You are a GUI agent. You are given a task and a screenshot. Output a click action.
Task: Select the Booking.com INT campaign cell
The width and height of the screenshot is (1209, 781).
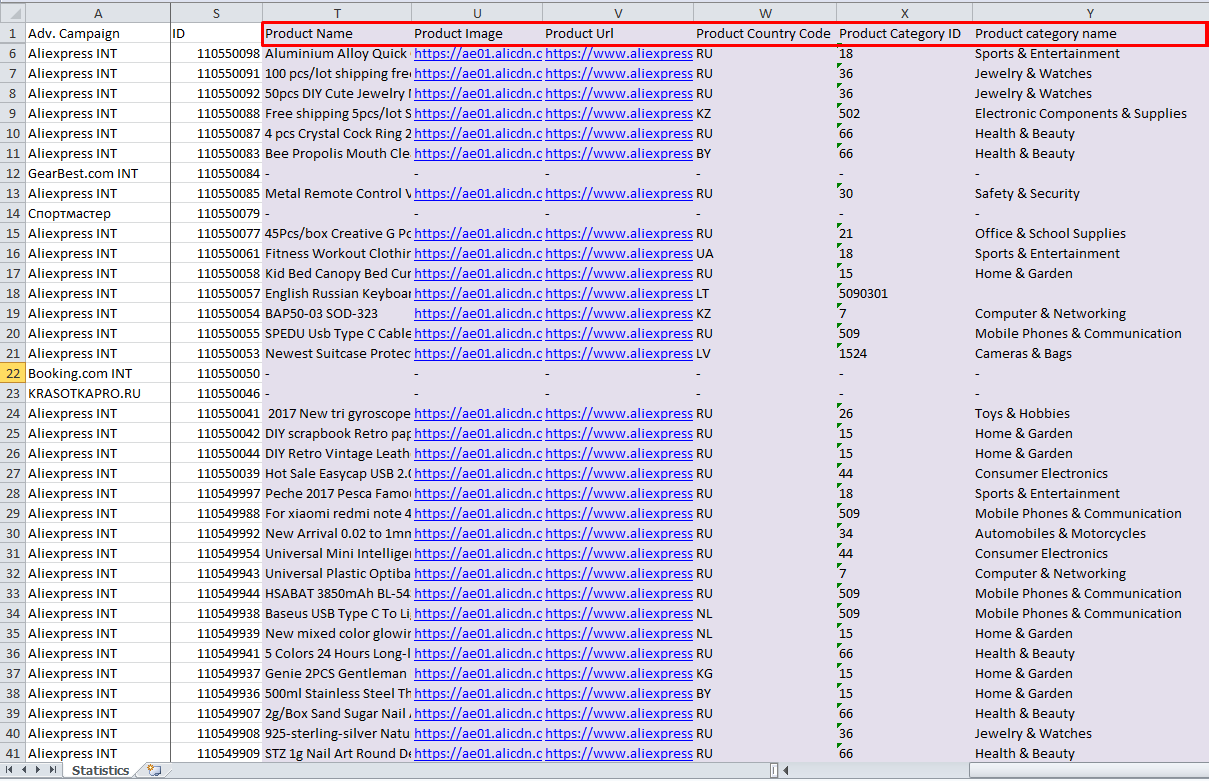(97, 374)
